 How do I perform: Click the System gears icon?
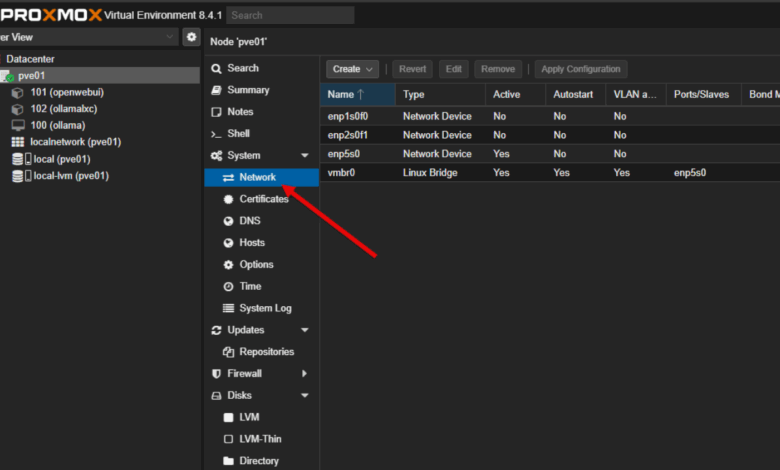tap(216, 156)
